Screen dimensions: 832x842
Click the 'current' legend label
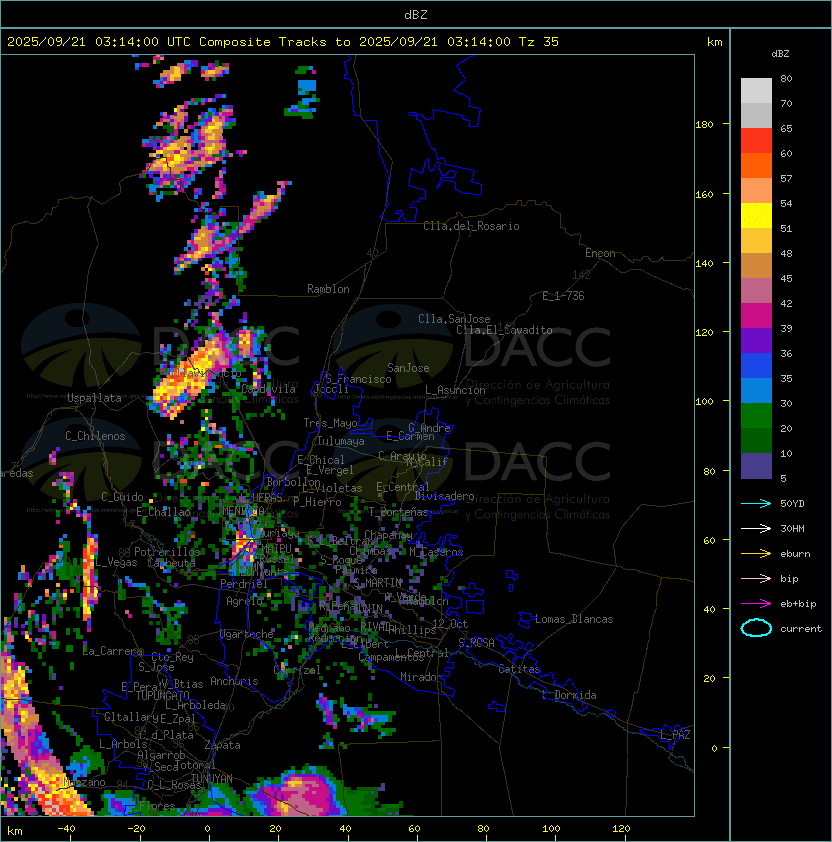click(801, 629)
